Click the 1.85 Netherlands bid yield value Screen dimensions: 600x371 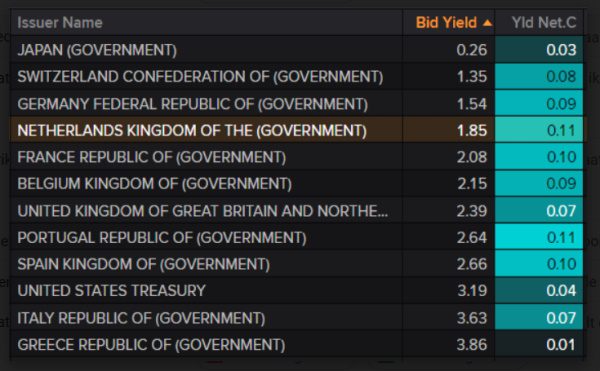point(472,130)
